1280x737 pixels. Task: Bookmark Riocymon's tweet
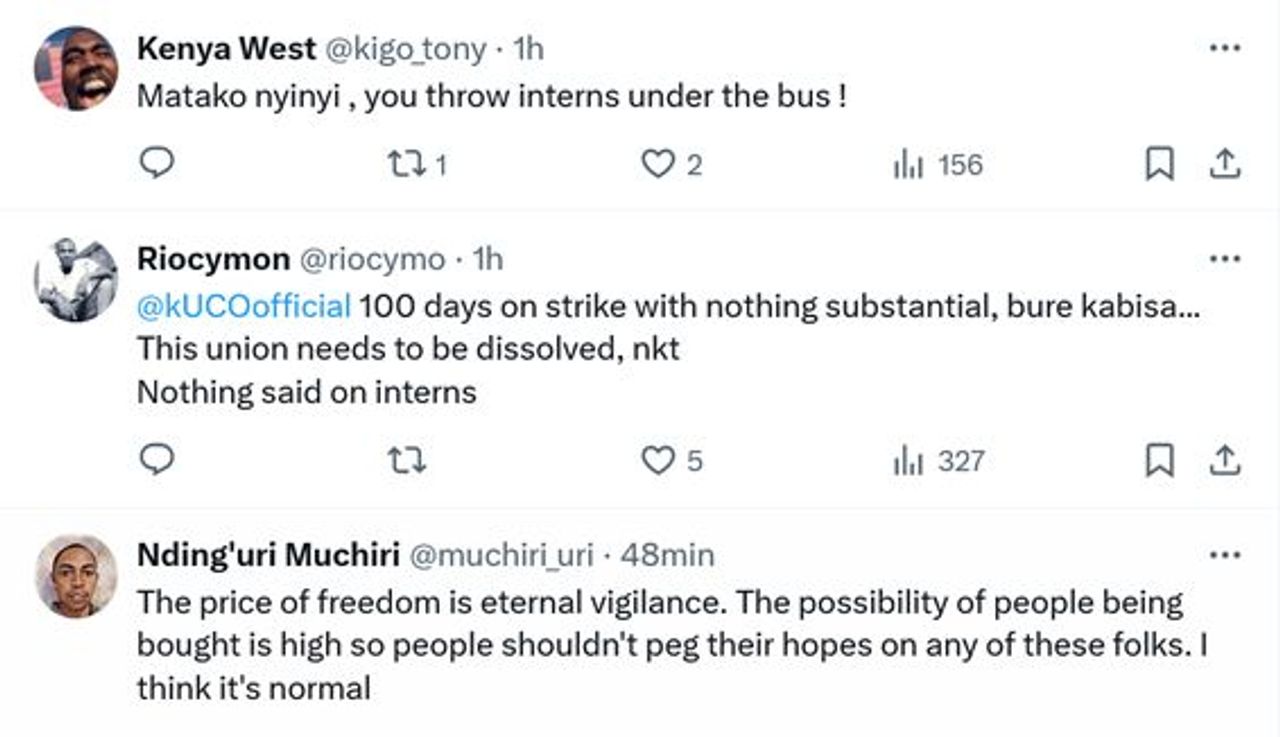point(1158,460)
